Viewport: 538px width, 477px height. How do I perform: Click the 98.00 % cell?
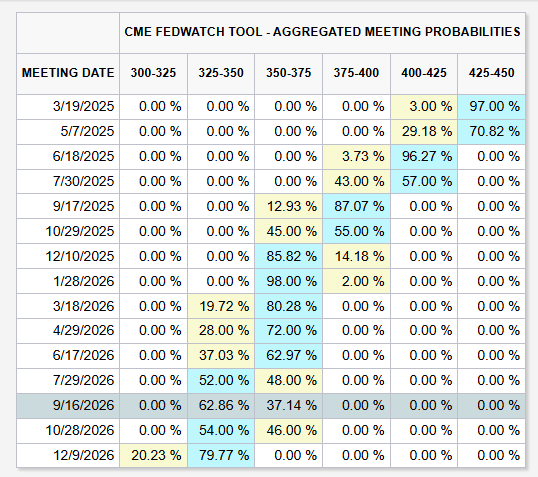[289, 281]
